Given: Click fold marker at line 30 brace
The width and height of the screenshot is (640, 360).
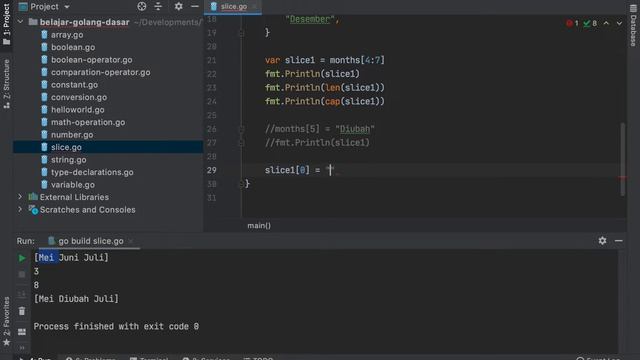Looking at the screenshot, I should [241, 184].
